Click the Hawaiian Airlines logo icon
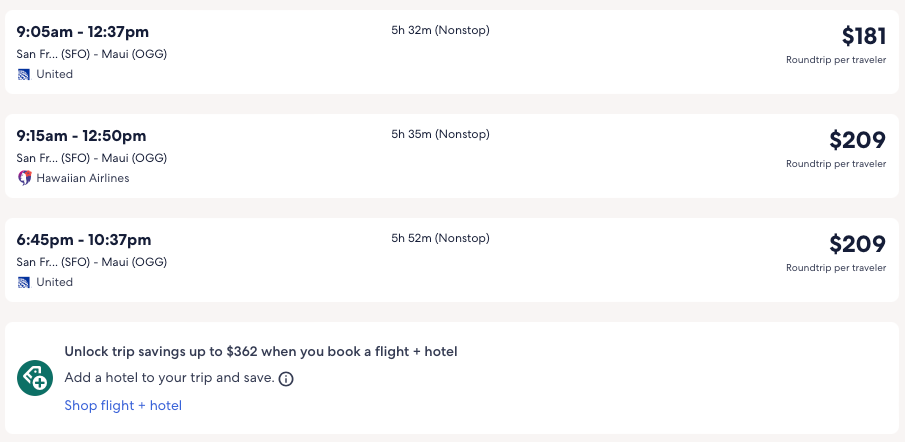The width and height of the screenshot is (905, 442). [x=24, y=178]
